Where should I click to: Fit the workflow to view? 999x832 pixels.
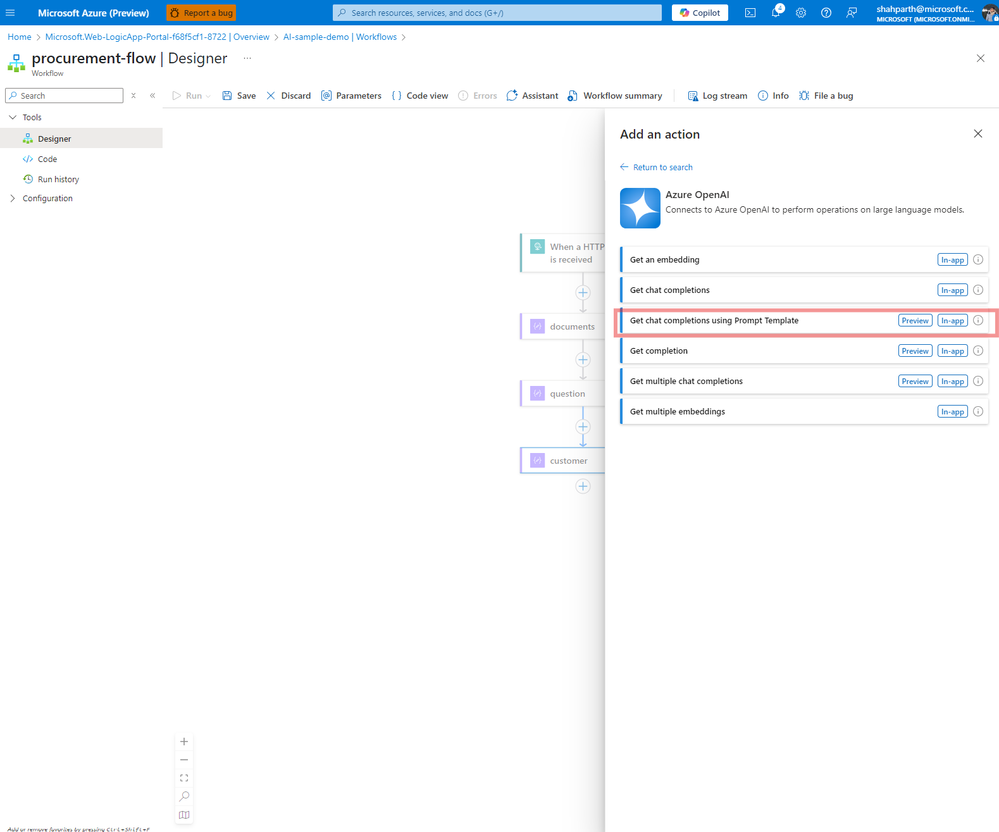184,778
